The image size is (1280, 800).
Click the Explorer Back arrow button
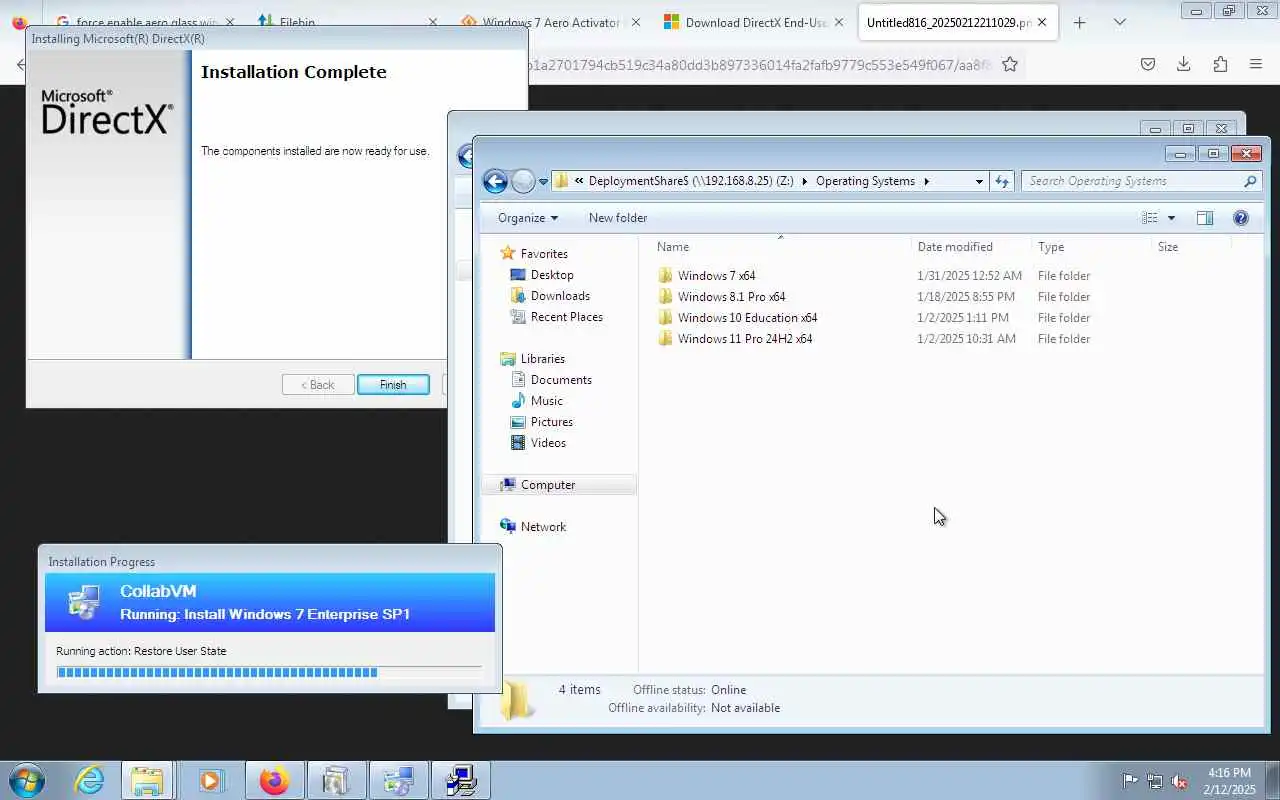click(495, 181)
